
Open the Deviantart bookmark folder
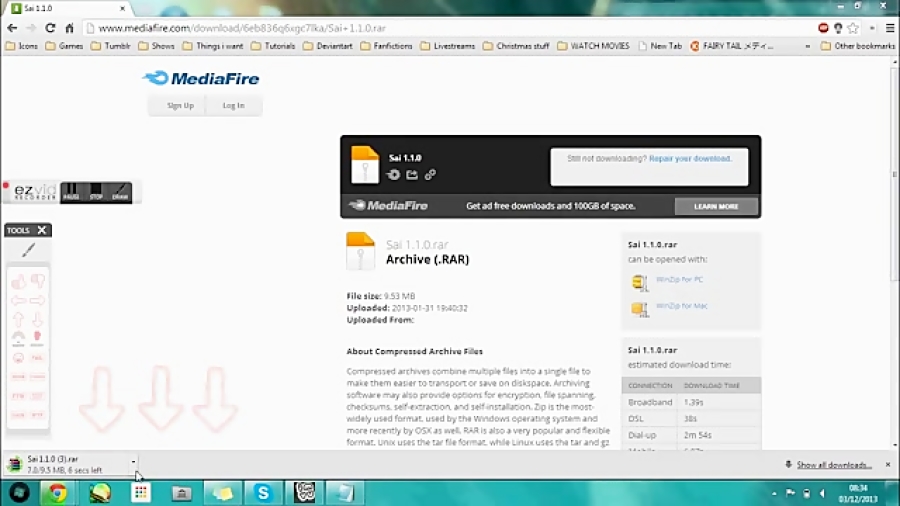[x=328, y=46]
